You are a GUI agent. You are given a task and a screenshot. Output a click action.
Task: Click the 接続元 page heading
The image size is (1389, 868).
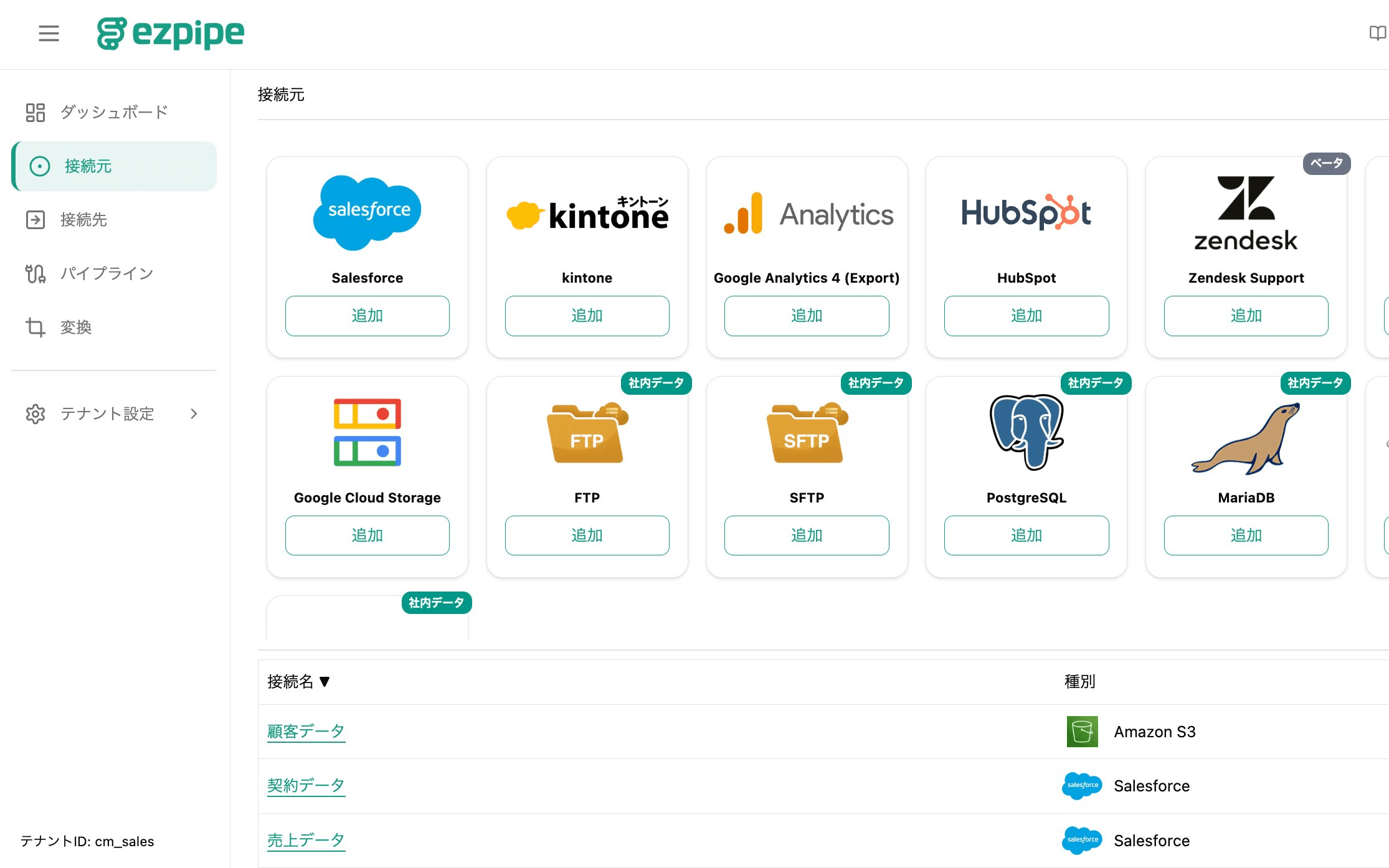pos(281,95)
